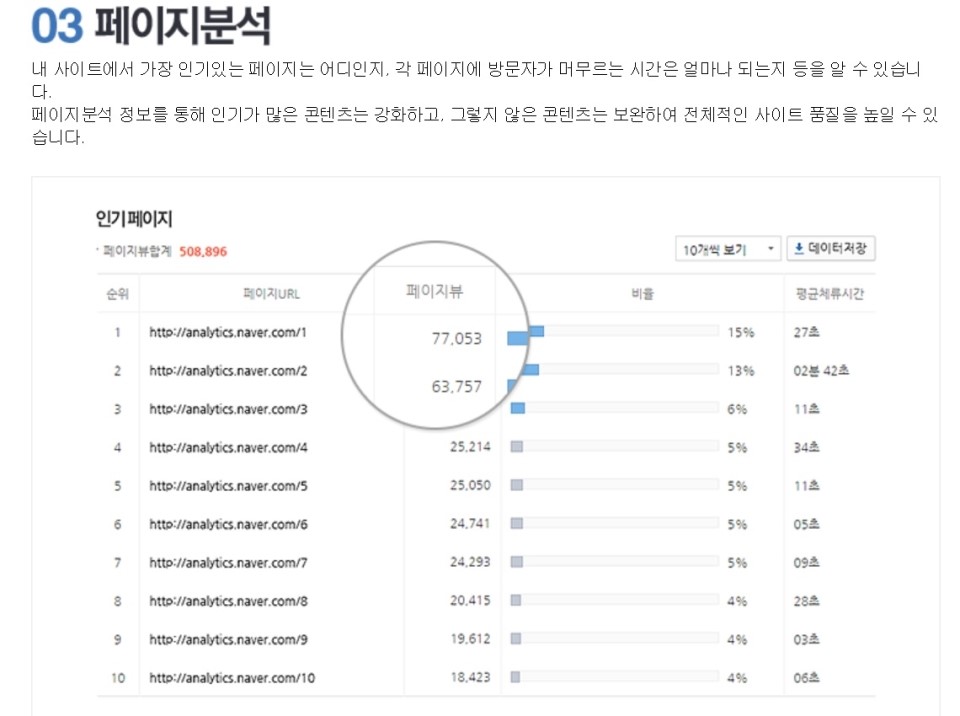Open link http://analytics.naver.com/5
960x716 pixels.
point(228,486)
